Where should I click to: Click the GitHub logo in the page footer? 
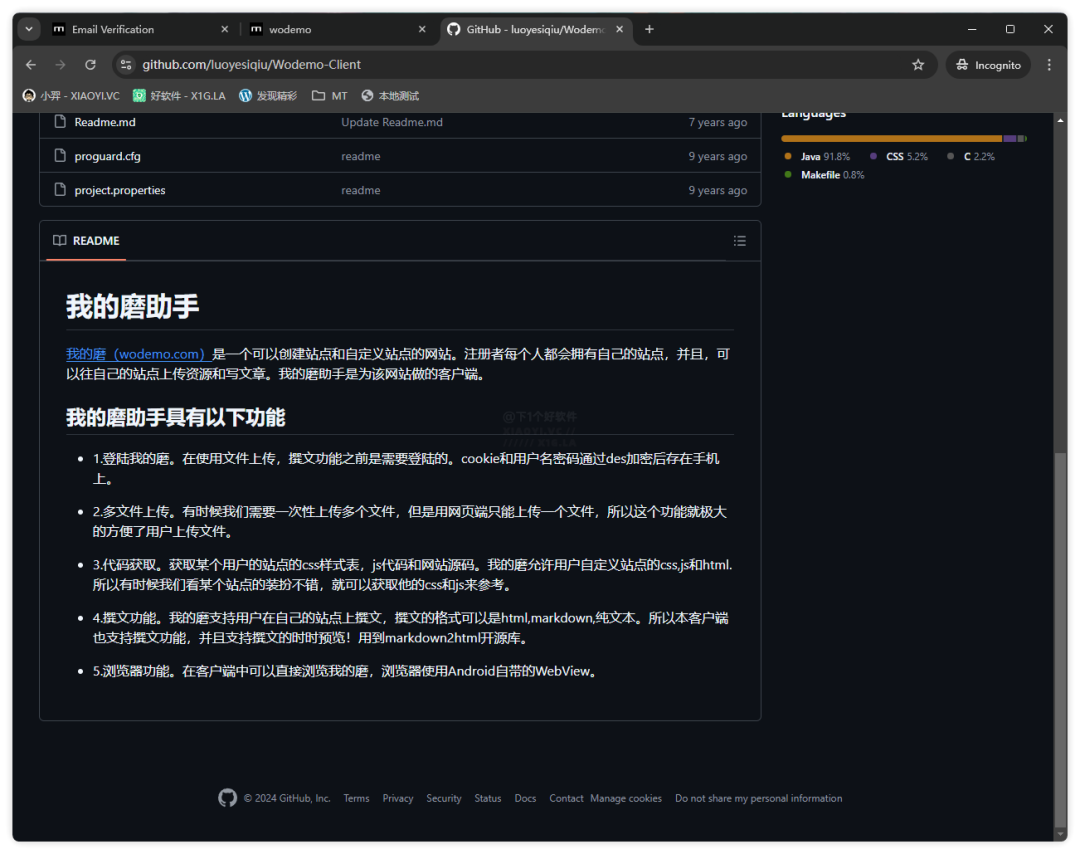tap(228, 798)
